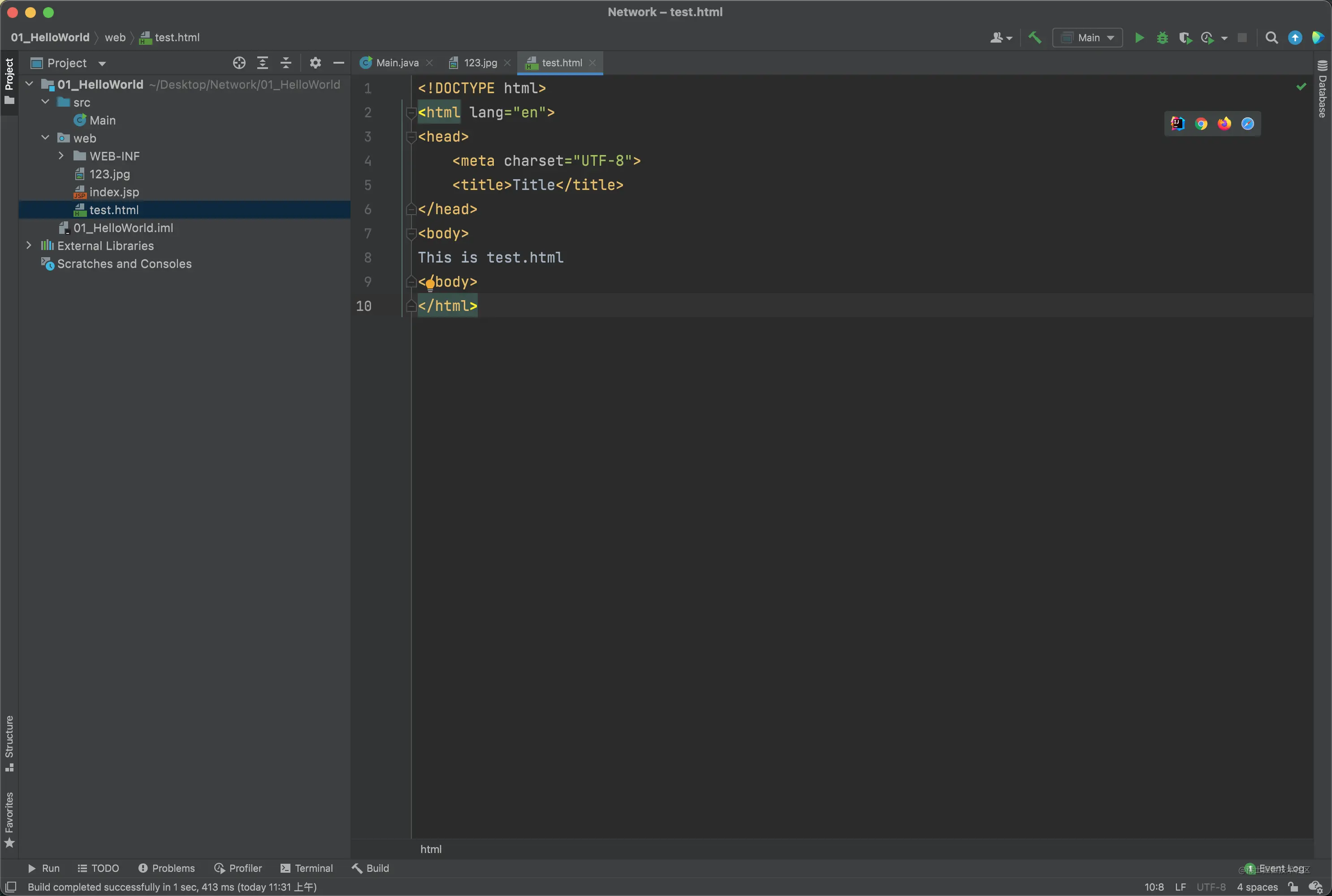Screen dimensions: 1332x896
Task: Fold the head tag on line 3
Action: click(411, 137)
